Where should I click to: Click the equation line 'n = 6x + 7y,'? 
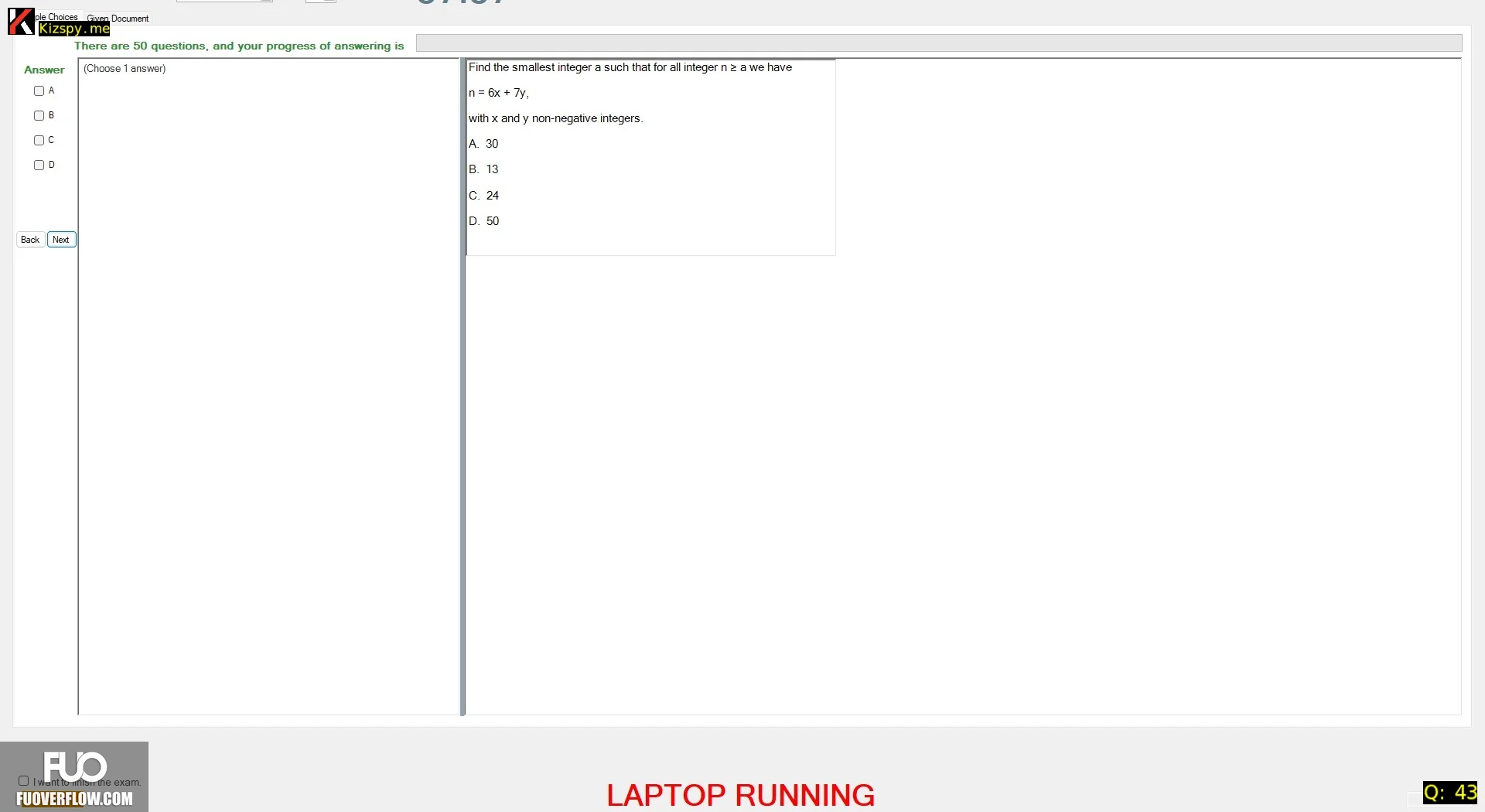coord(499,93)
